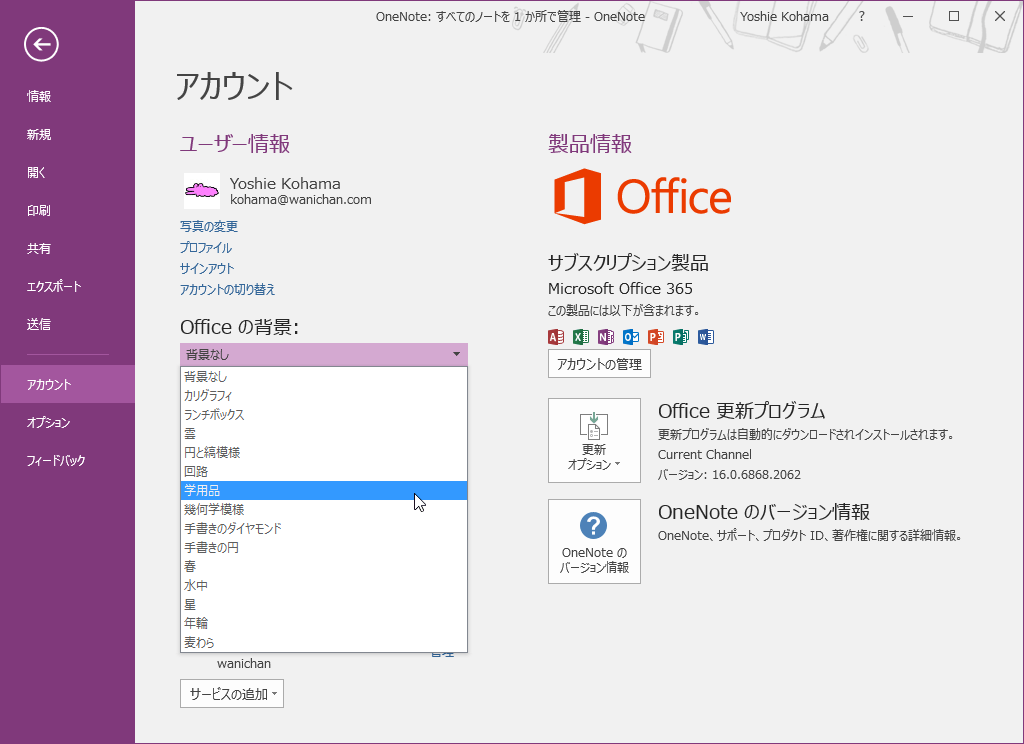The height and width of the screenshot is (744, 1024).
Task: Open 開く in the sidebar
Action: coord(67,172)
